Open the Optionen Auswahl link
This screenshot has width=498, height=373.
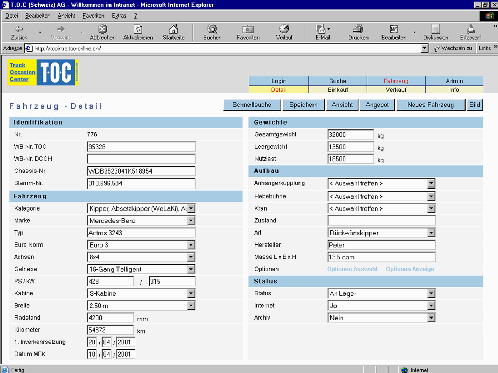[352, 269]
